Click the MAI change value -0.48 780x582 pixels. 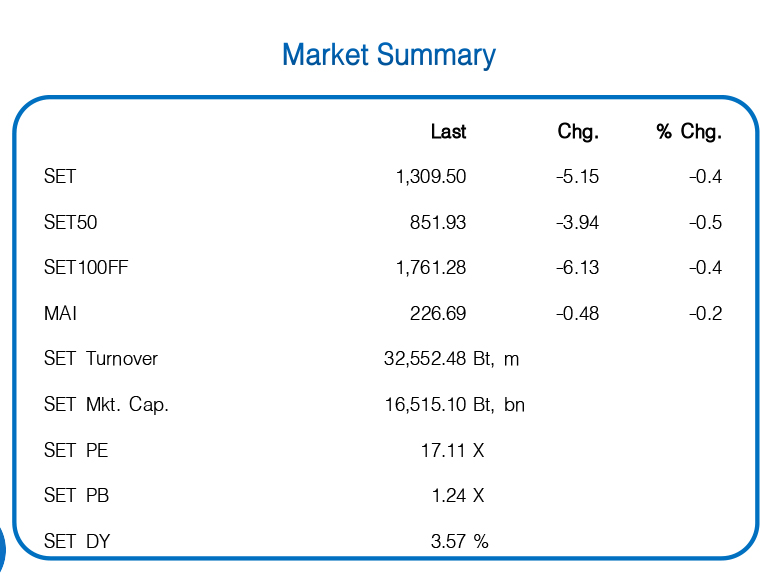click(577, 314)
